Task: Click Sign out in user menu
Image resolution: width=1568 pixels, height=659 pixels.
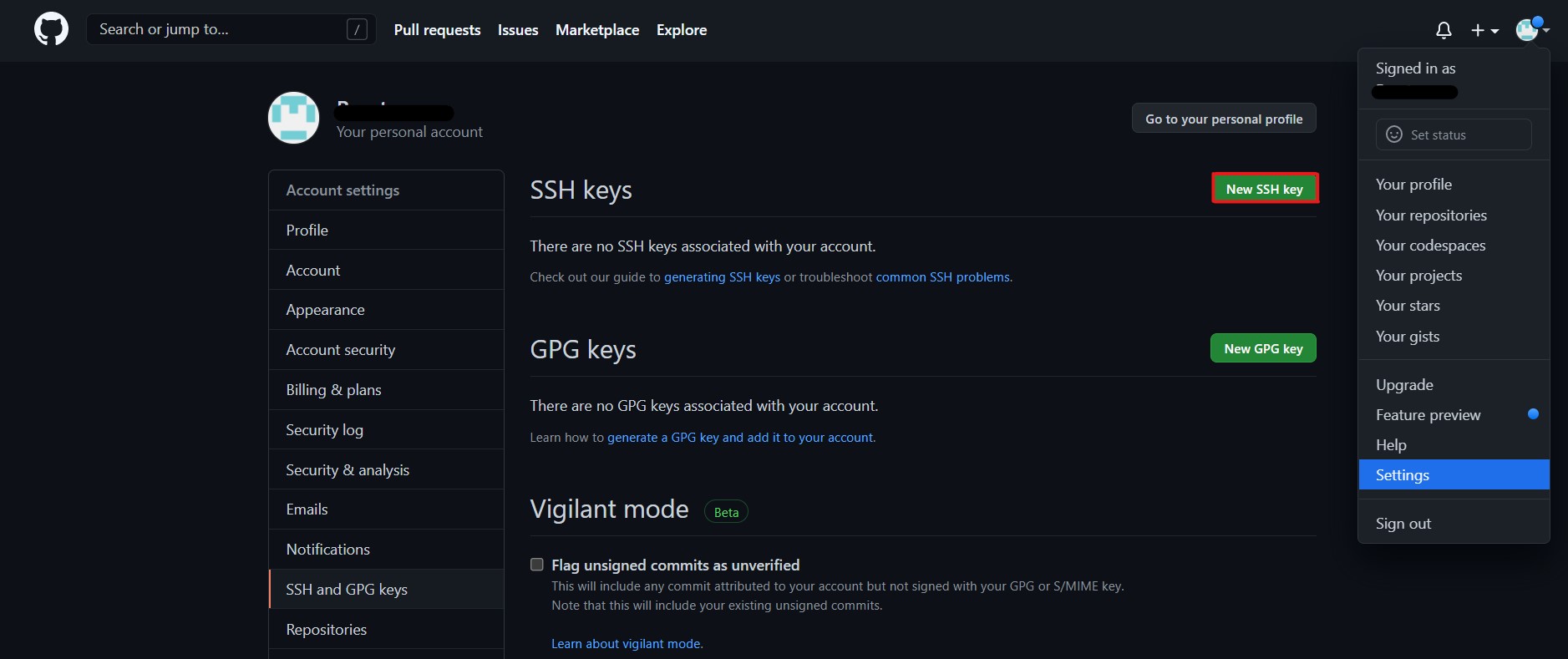Action: click(x=1454, y=524)
